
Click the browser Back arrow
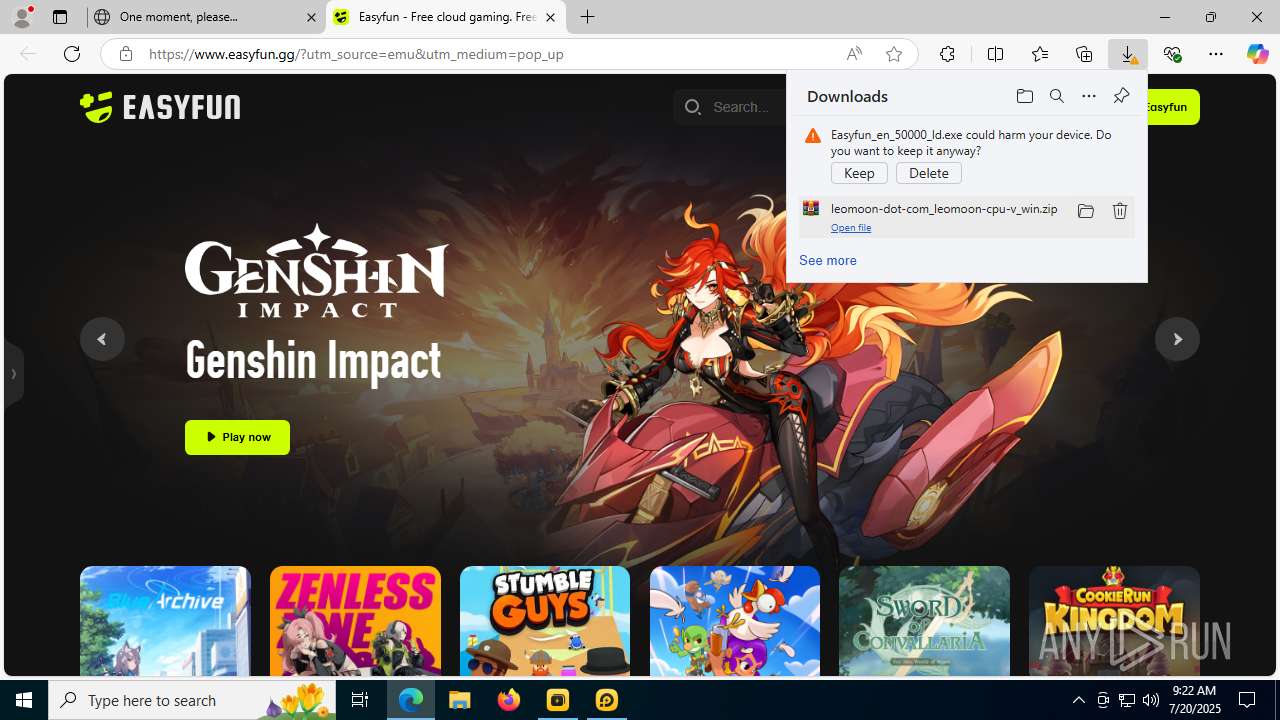(x=28, y=54)
